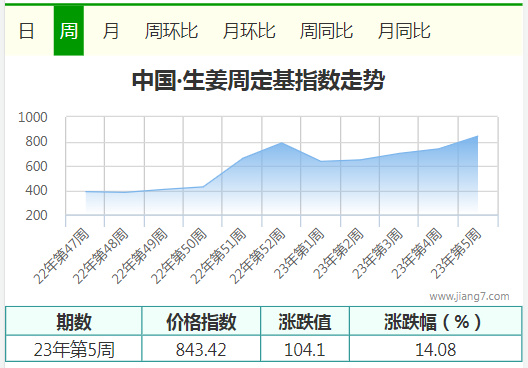The image size is (528, 368).
Task: Click the 23年第3周 axis label
Action: tap(377, 254)
